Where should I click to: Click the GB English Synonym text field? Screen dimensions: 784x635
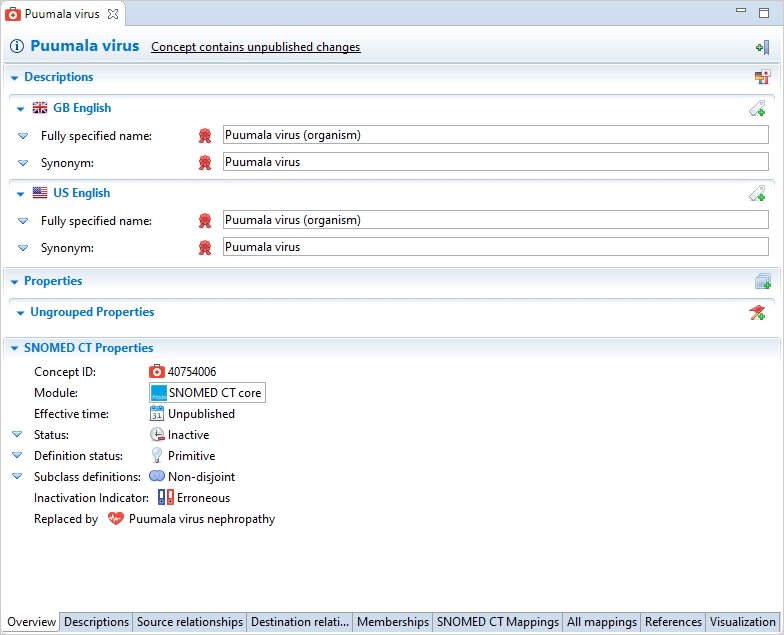coord(495,162)
